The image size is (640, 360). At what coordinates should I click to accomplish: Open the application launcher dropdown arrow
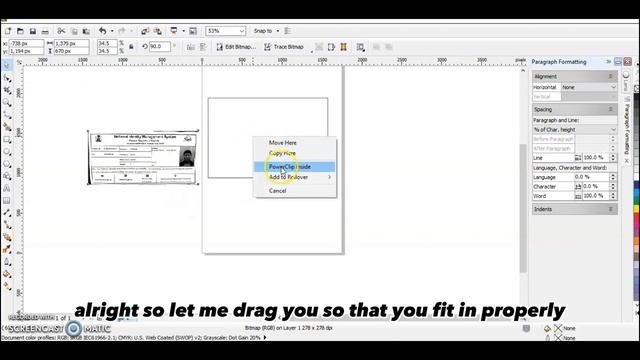click(183, 31)
